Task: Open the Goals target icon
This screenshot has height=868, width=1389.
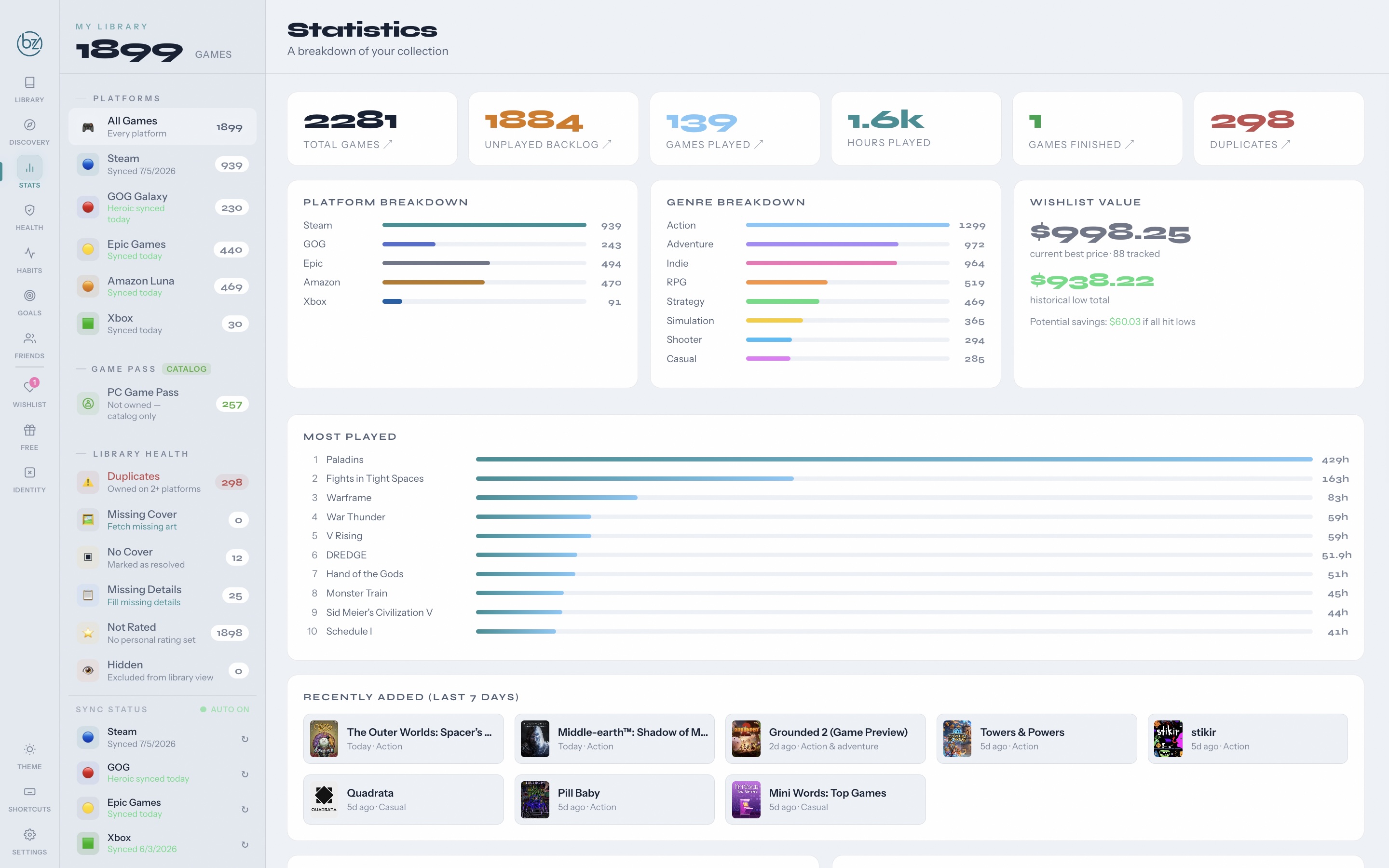Action: pos(29,296)
